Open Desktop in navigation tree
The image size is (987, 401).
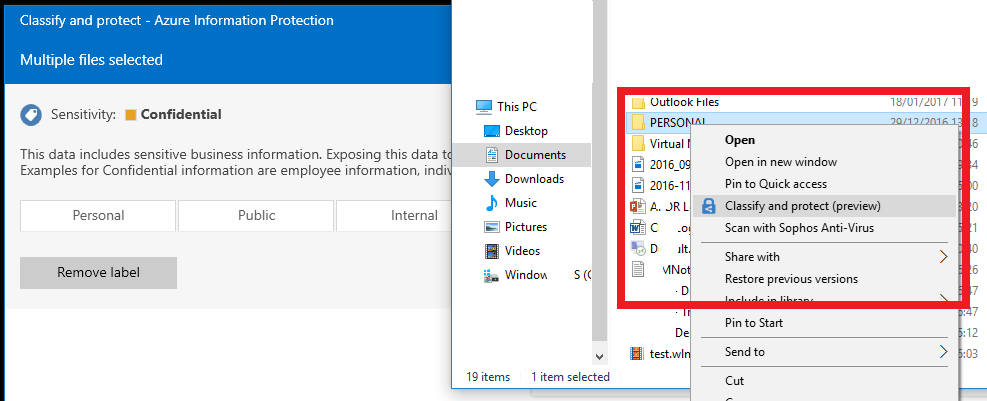(x=526, y=131)
